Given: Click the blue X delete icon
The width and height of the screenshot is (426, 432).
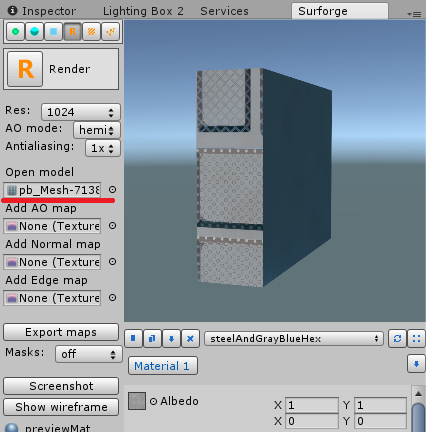Looking at the screenshot, I should click(x=190, y=339).
